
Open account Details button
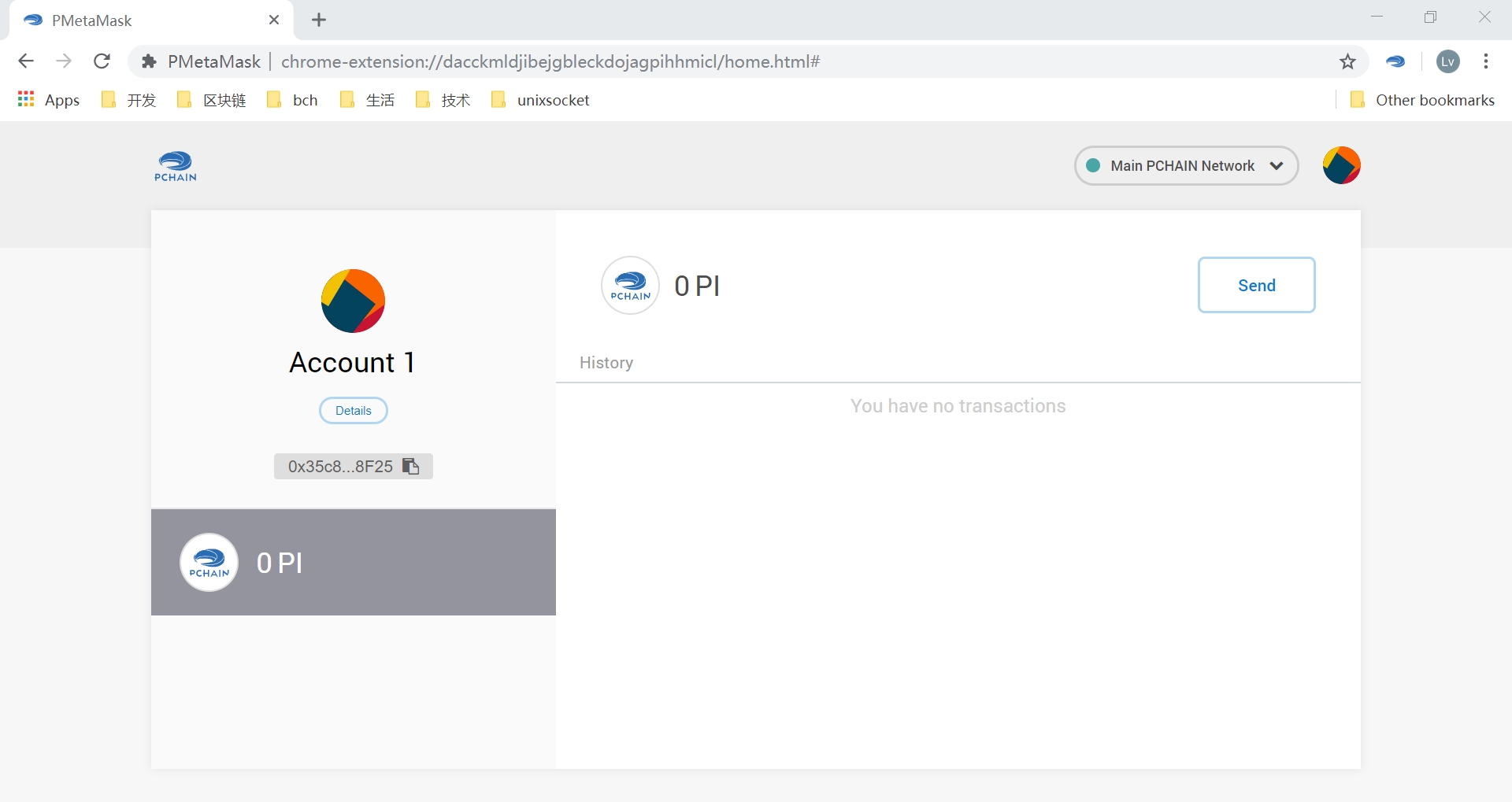[x=353, y=411]
